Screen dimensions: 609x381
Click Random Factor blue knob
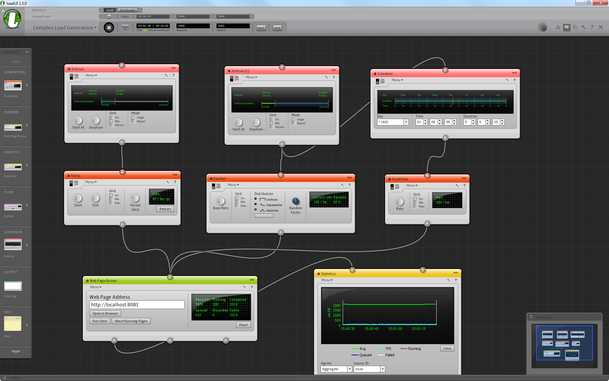coord(296,201)
